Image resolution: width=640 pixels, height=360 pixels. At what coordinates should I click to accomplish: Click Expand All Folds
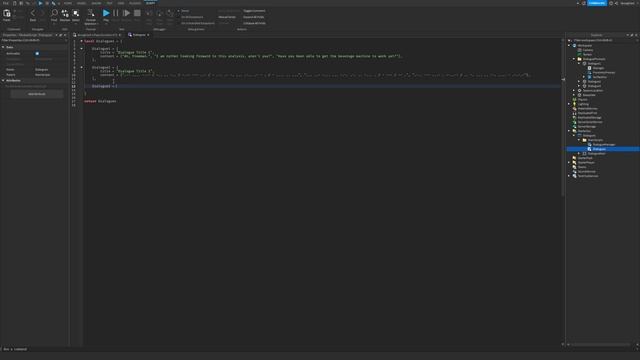253,17
